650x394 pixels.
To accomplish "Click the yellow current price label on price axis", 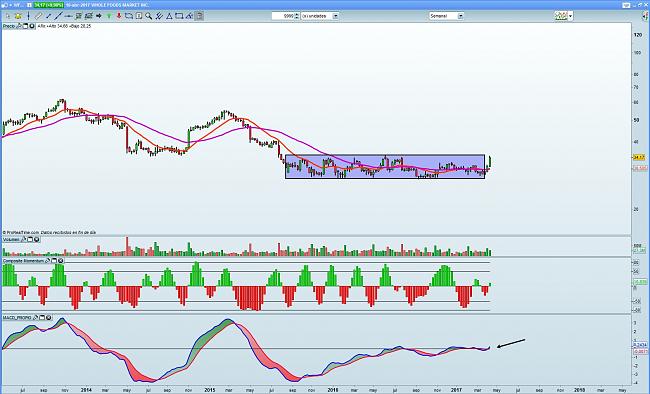I will pos(639,158).
